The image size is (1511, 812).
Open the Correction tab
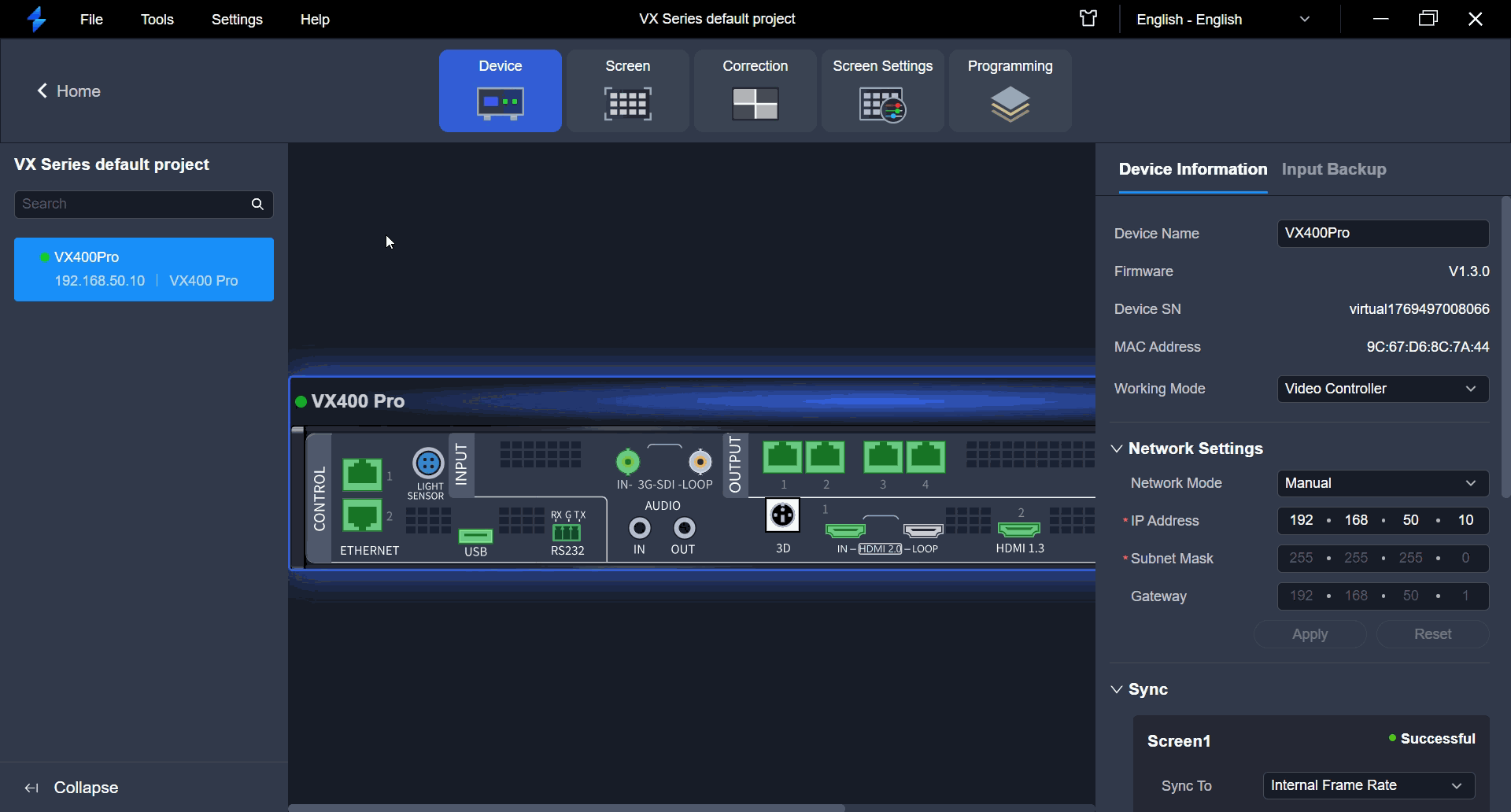pos(755,90)
